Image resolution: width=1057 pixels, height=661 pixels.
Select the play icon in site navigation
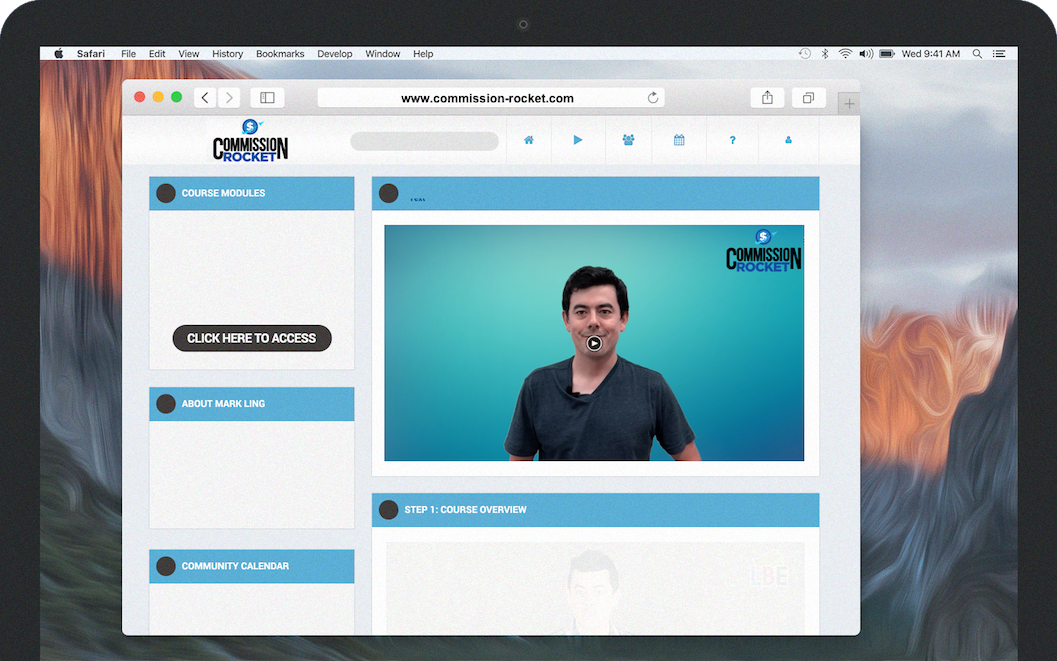coord(578,140)
